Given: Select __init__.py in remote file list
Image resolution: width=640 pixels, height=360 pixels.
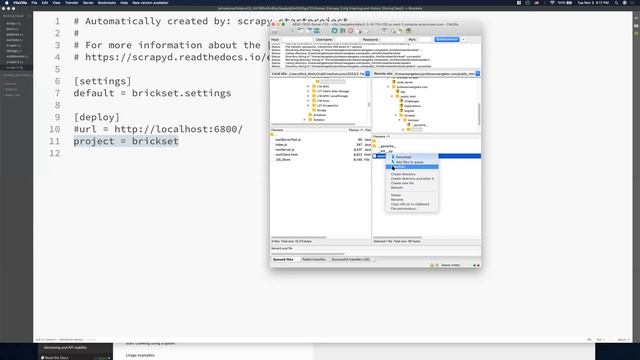Looking at the screenshot, I should click(x=386, y=151).
